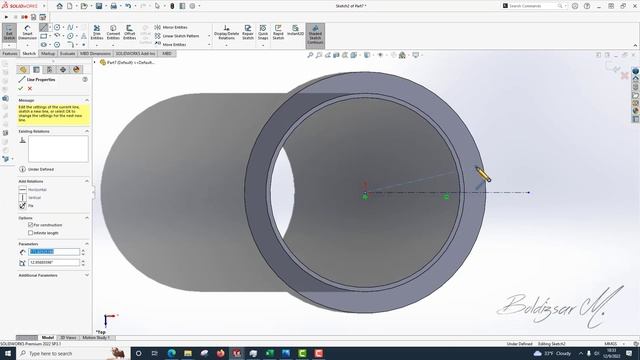Click the Offset Entities tool
Image resolution: width=640 pixels, height=360 pixels.
tap(129, 32)
